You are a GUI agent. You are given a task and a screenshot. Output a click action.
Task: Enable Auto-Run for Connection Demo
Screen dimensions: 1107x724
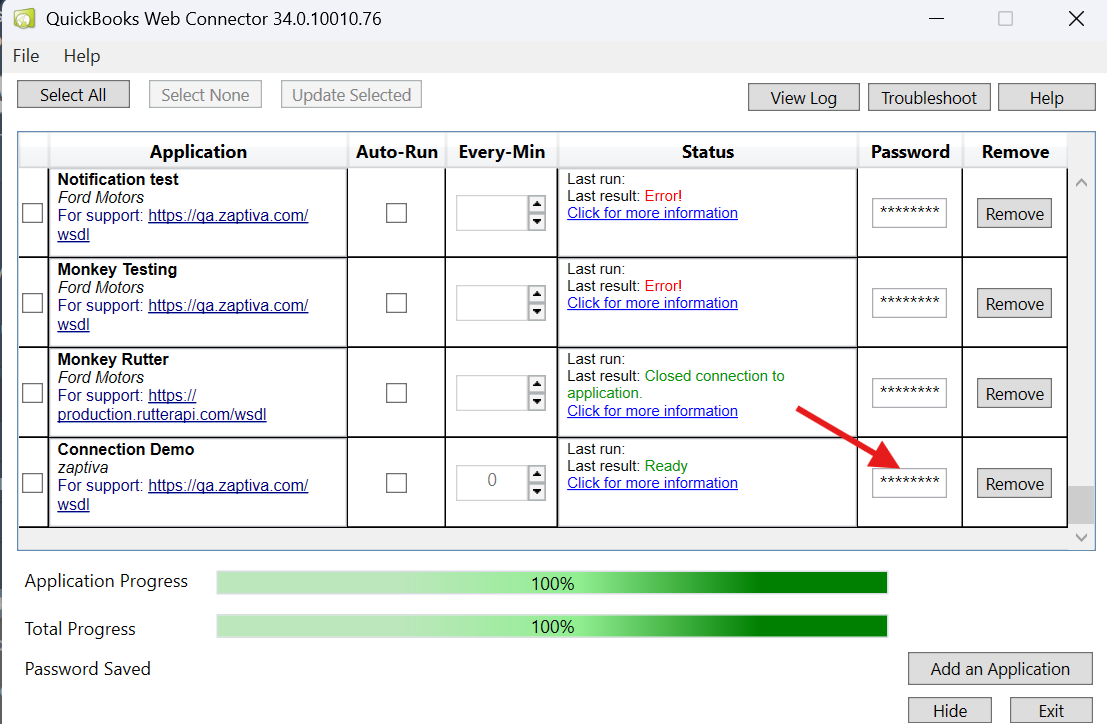(x=396, y=483)
